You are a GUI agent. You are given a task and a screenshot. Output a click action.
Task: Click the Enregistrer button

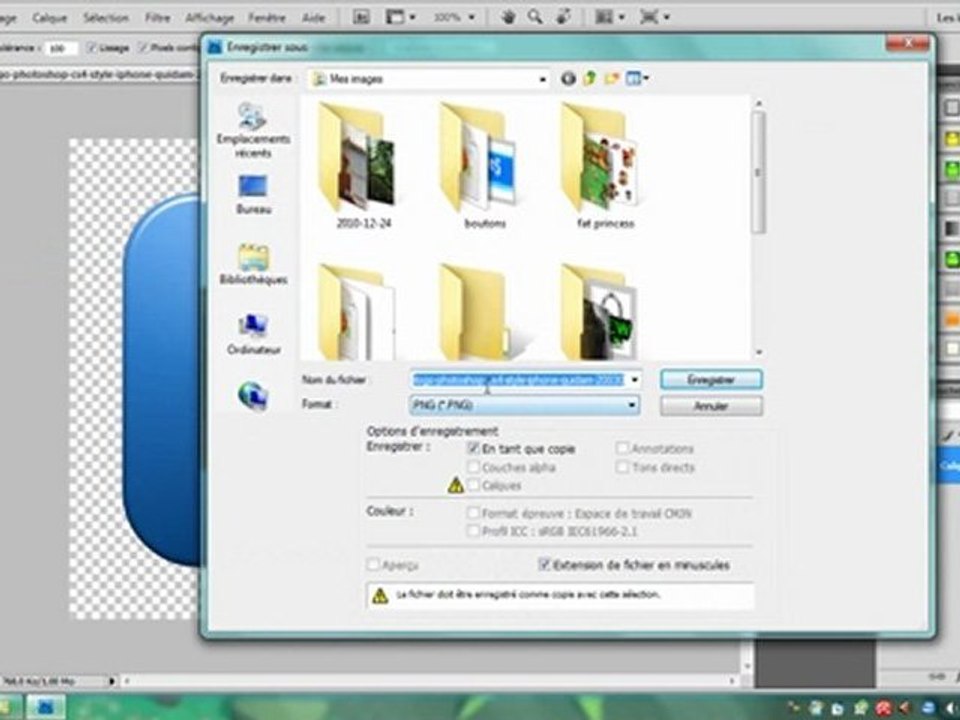pyautogui.click(x=711, y=380)
